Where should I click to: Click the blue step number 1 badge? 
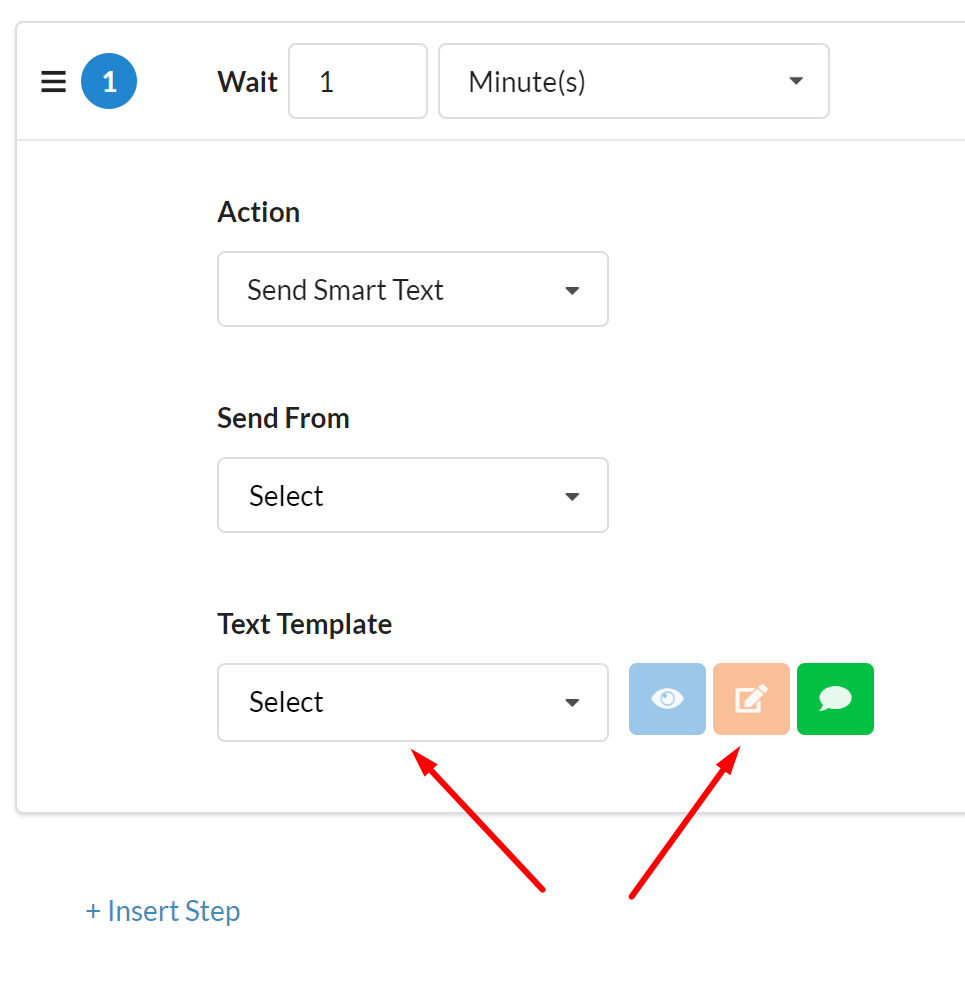[109, 81]
